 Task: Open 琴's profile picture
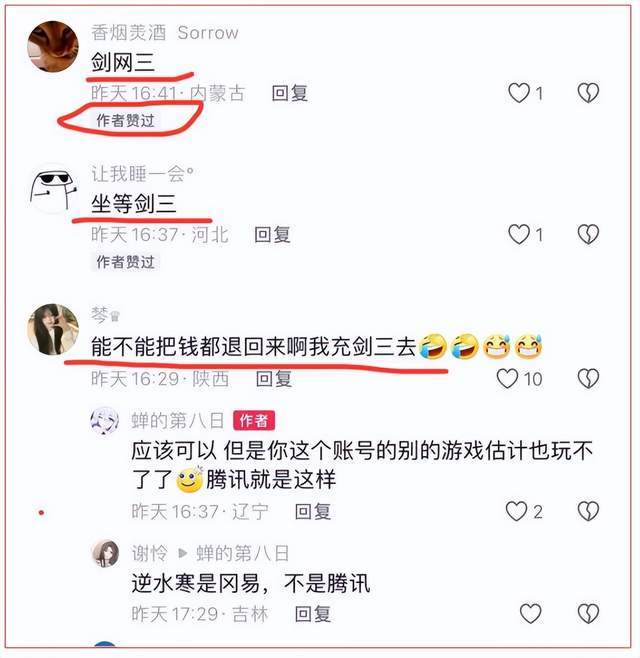point(53,329)
